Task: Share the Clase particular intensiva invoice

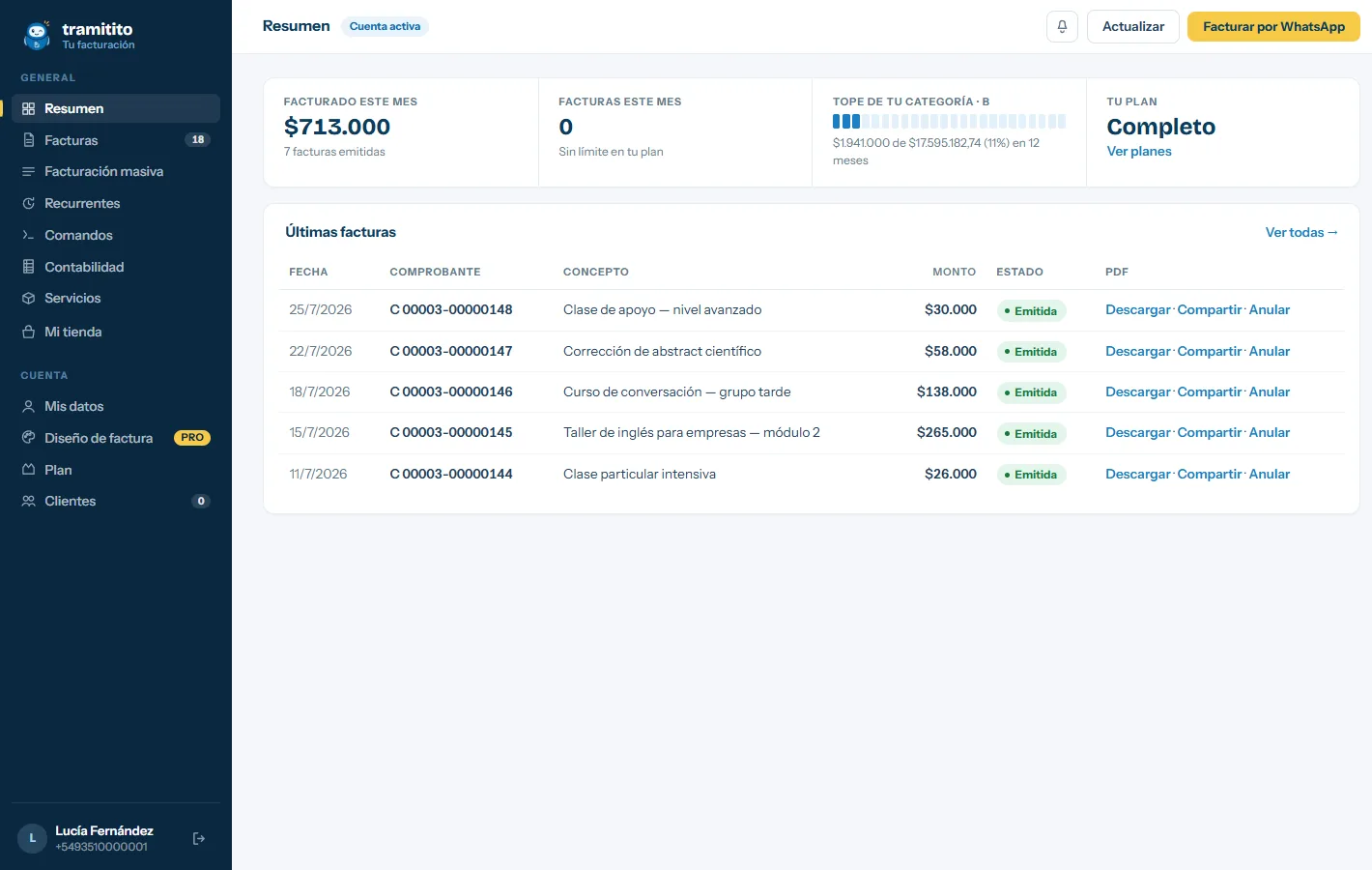Action: 1210,474
